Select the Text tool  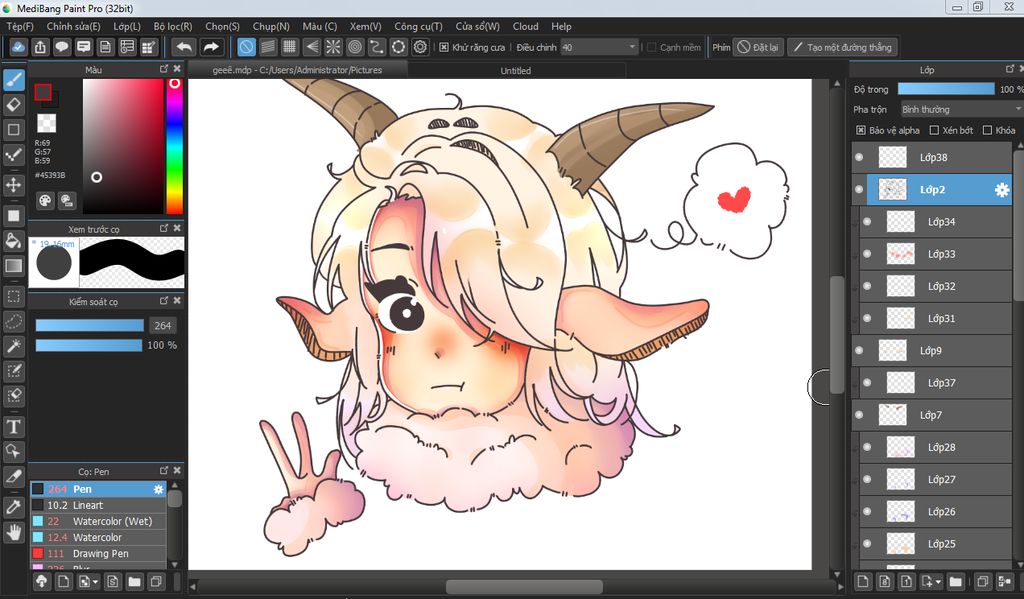(14, 427)
